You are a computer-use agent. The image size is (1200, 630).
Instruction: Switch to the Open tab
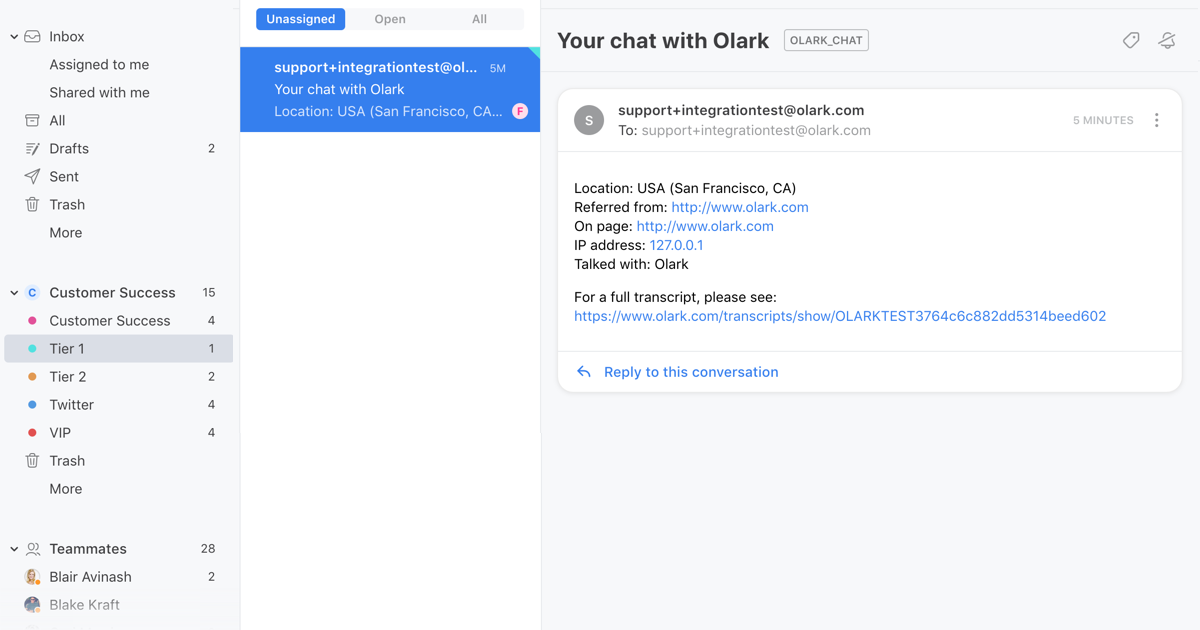coord(390,18)
